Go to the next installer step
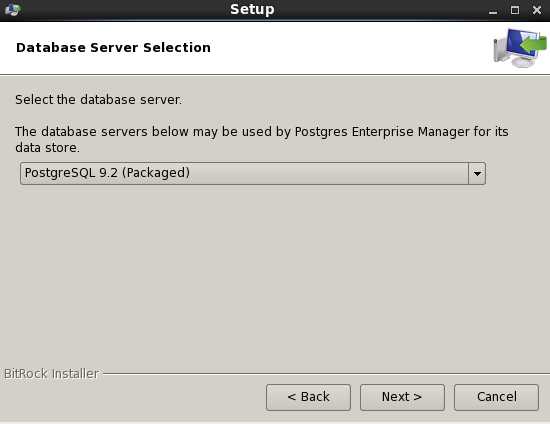Viewport: 550px width, 424px height. point(402,397)
